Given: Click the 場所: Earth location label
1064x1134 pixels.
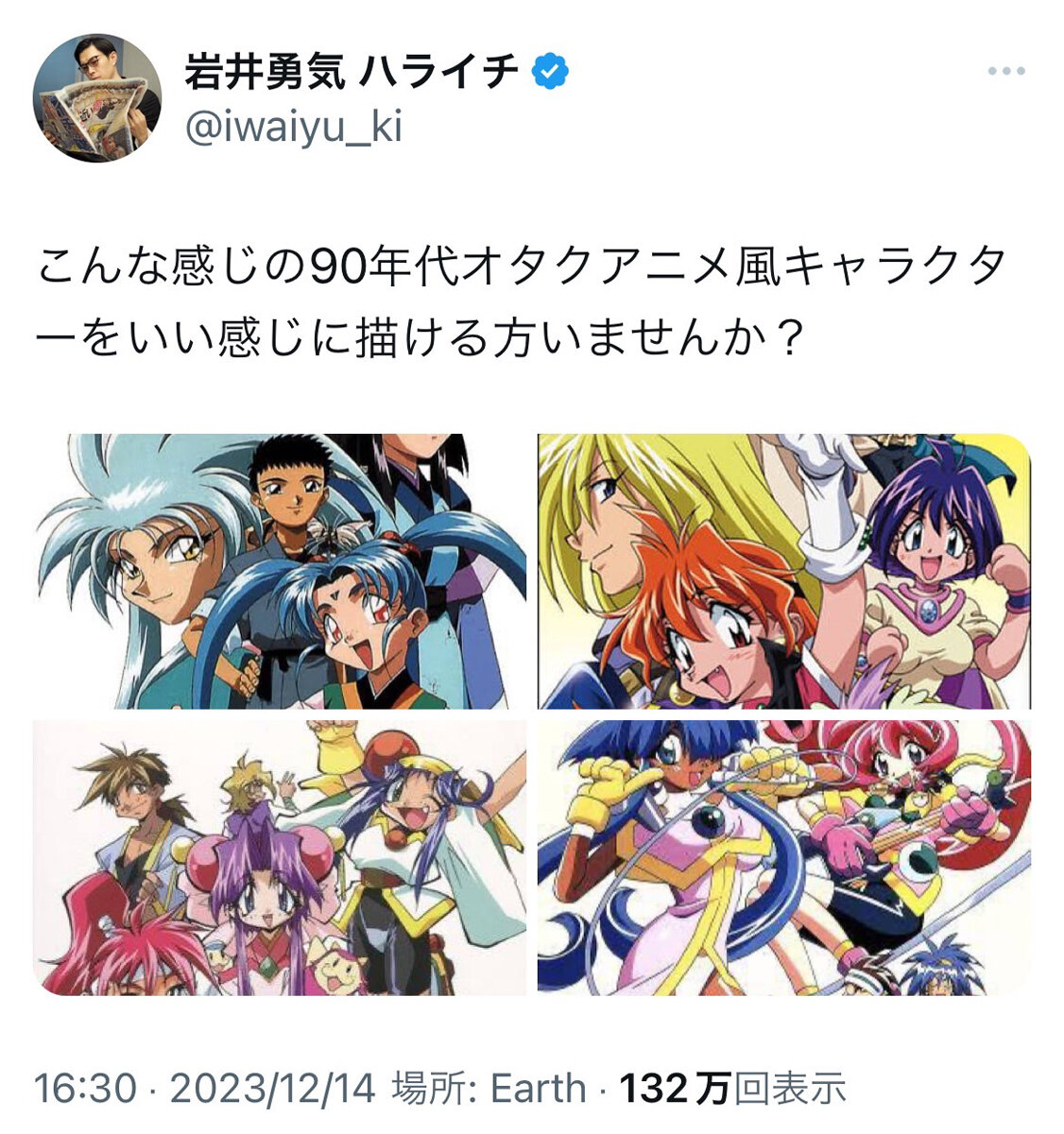Looking at the screenshot, I should (x=489, y=1088).
